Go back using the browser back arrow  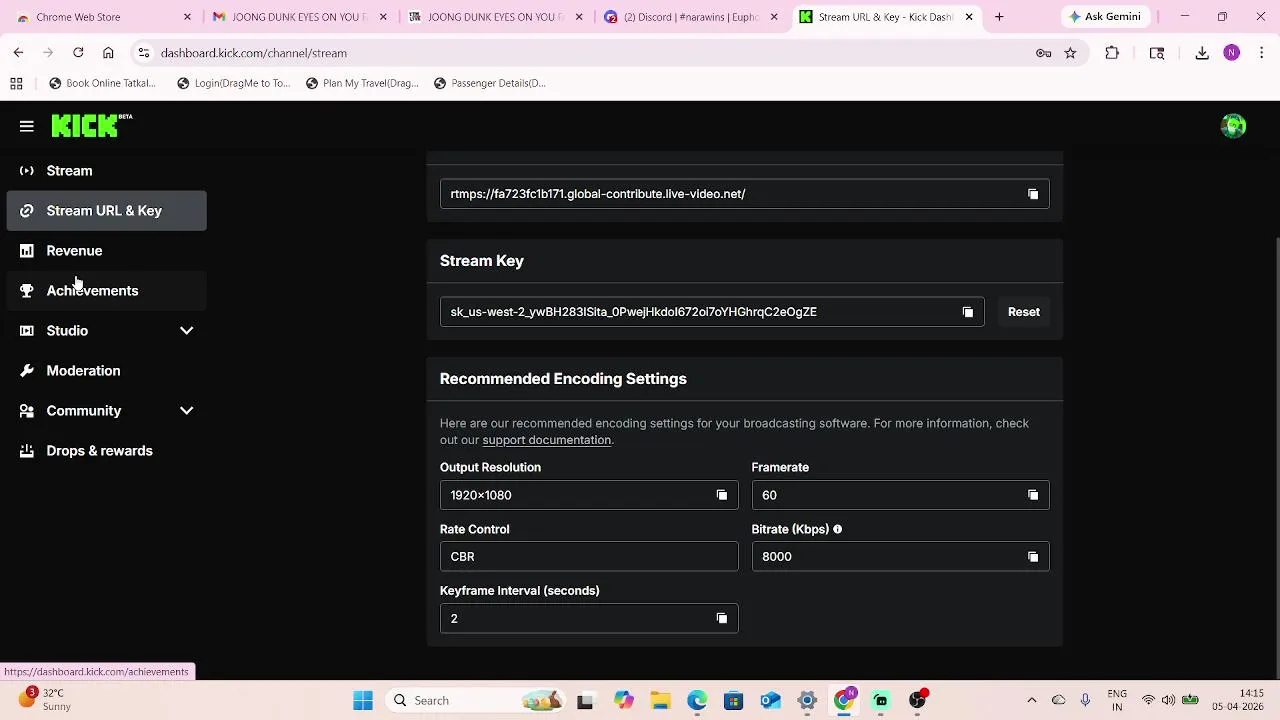18,53
